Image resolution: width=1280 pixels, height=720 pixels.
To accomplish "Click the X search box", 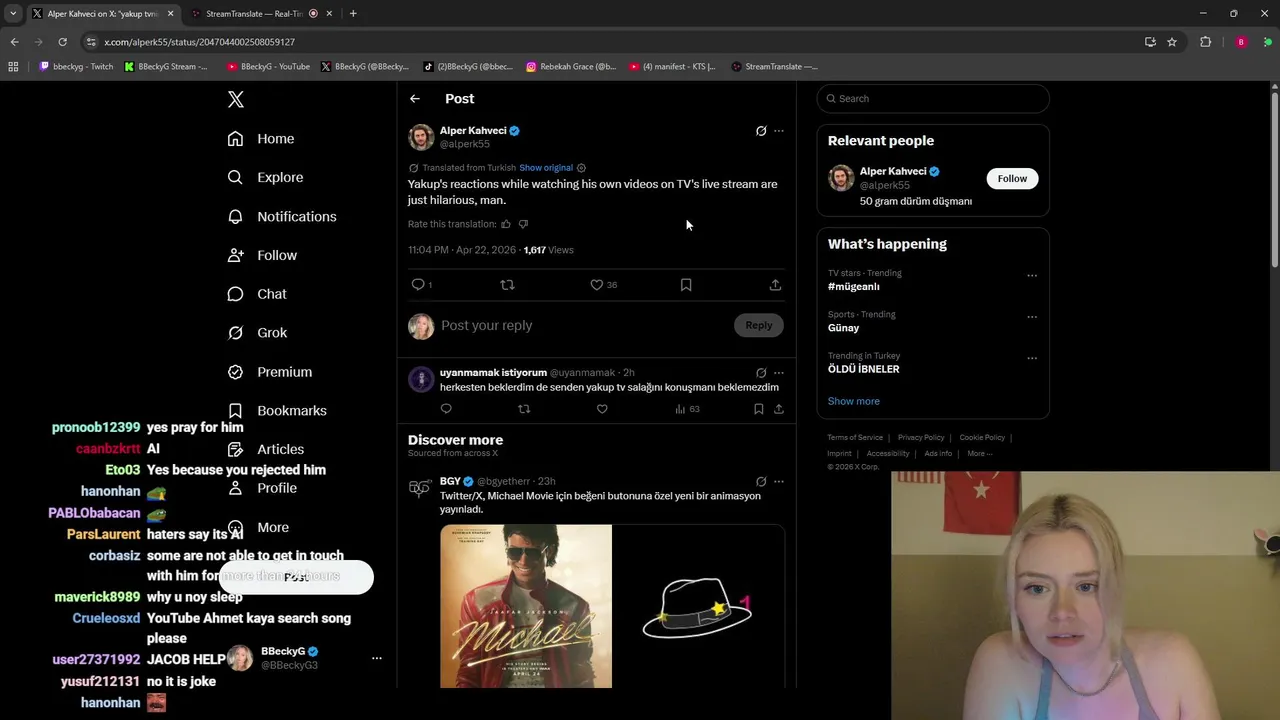I will coord(933,99).
